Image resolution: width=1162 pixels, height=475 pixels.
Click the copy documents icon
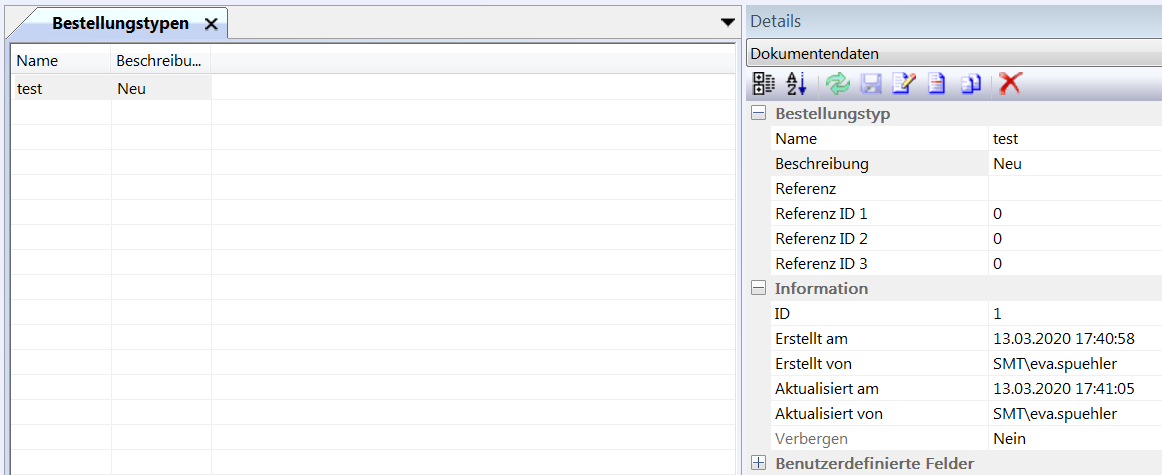970,84
